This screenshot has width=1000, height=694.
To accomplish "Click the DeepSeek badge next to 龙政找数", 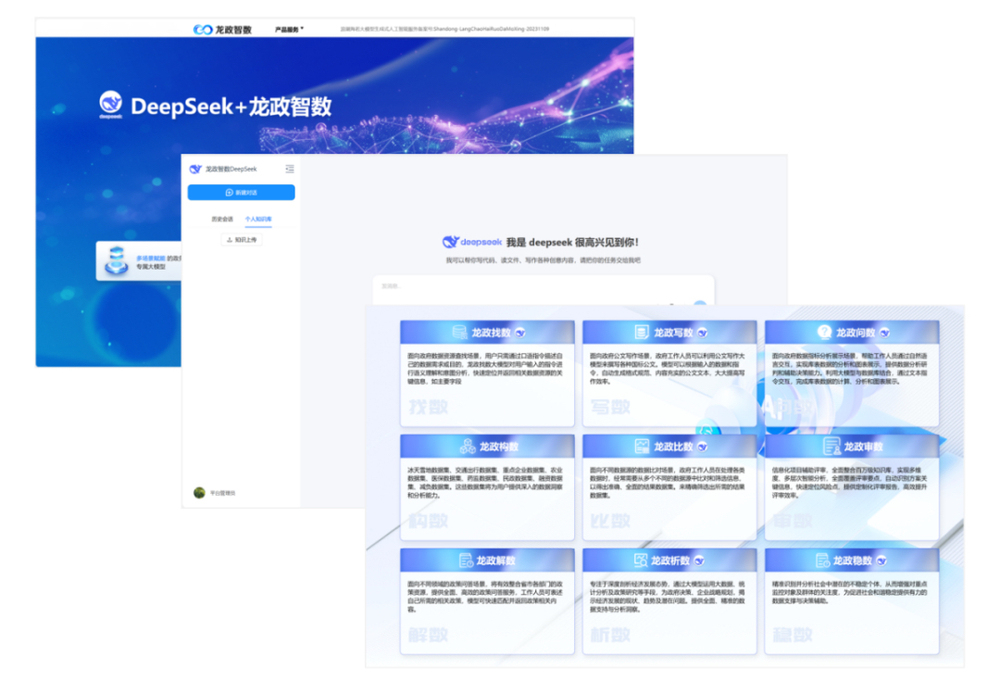I will click(x=520, y=332).
